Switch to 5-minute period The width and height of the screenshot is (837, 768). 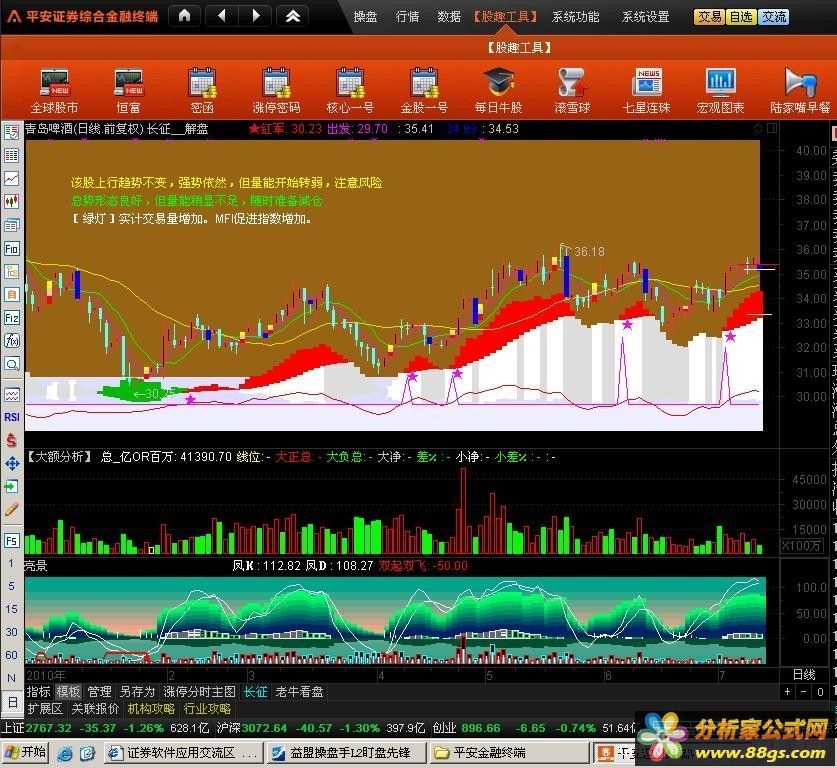pyautogui.click(x=11, y=586)
